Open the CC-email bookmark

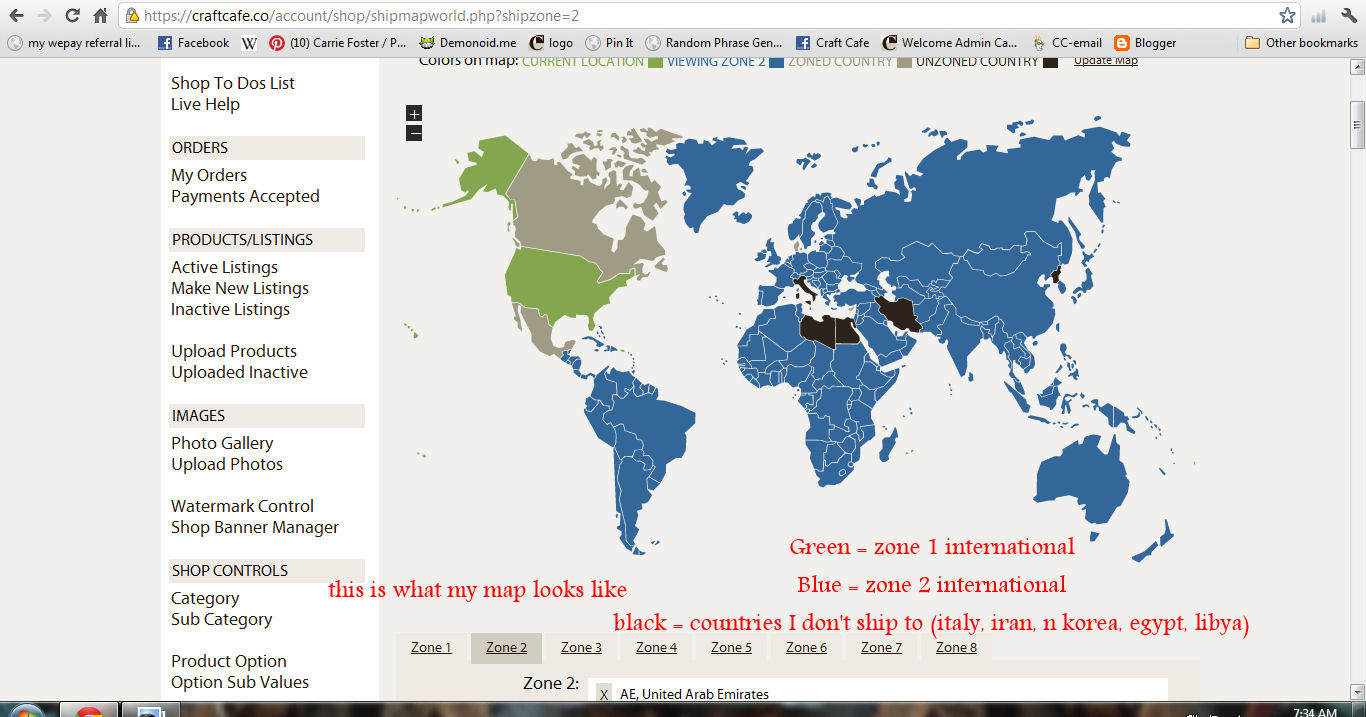1067,43
